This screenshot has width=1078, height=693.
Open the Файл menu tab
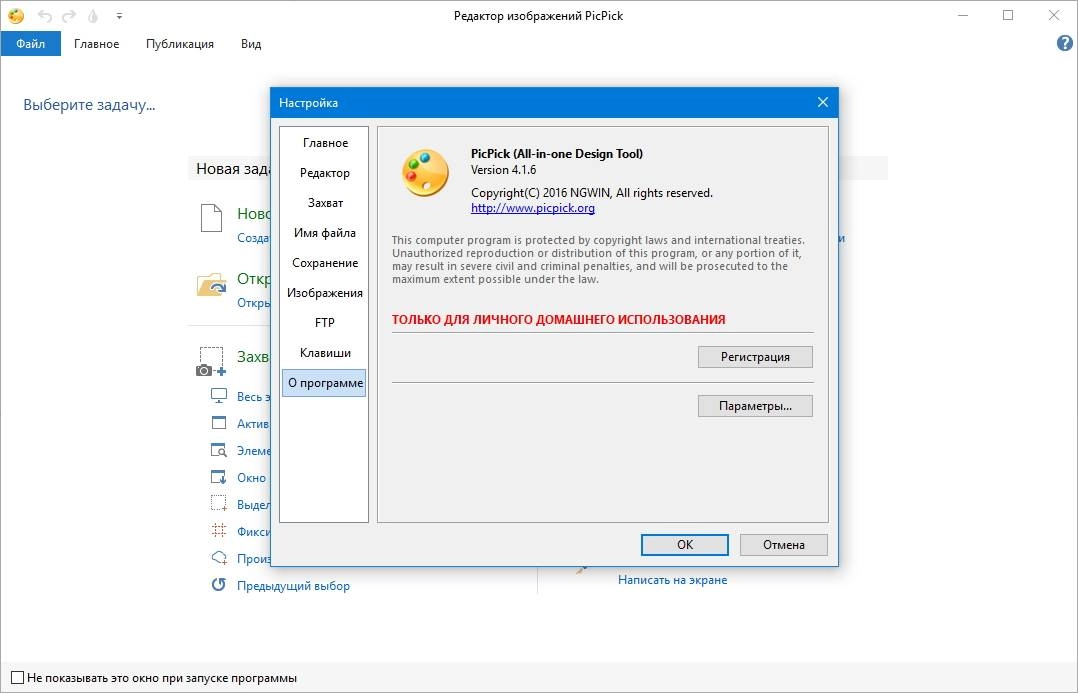tap(31, 43)
